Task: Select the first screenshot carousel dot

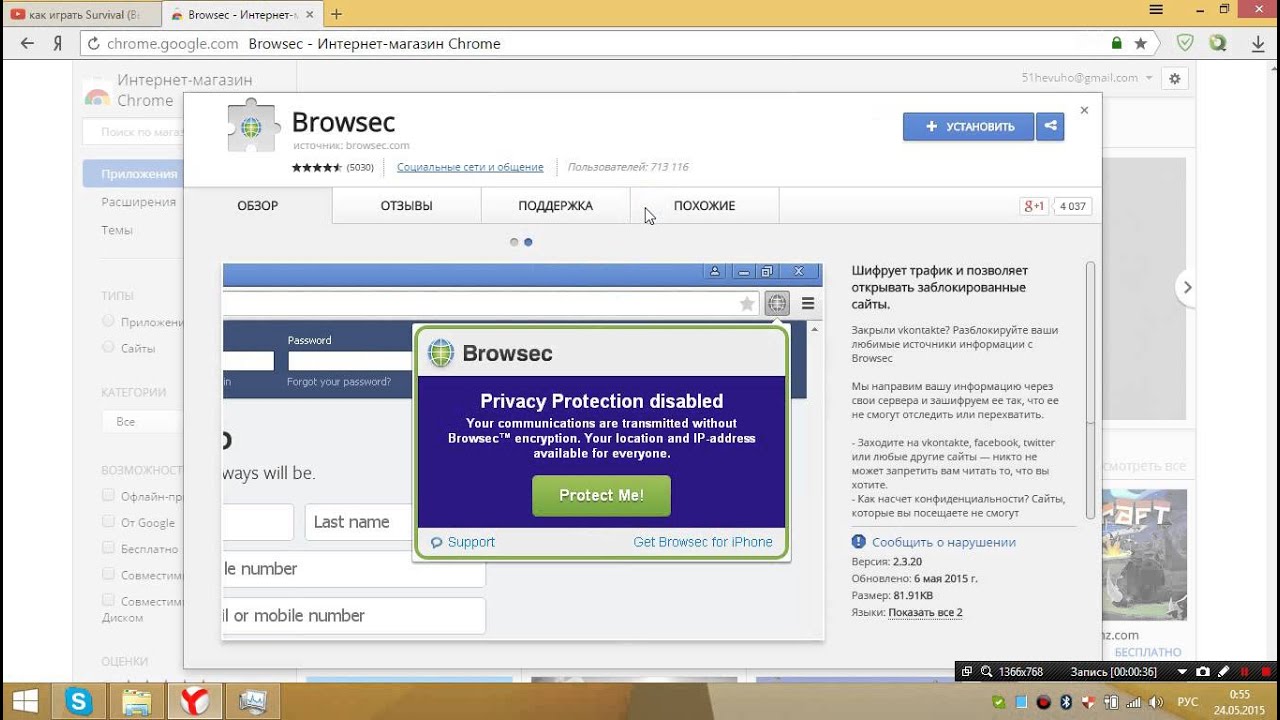Action: pyautogui.click(x=514, y=242)
